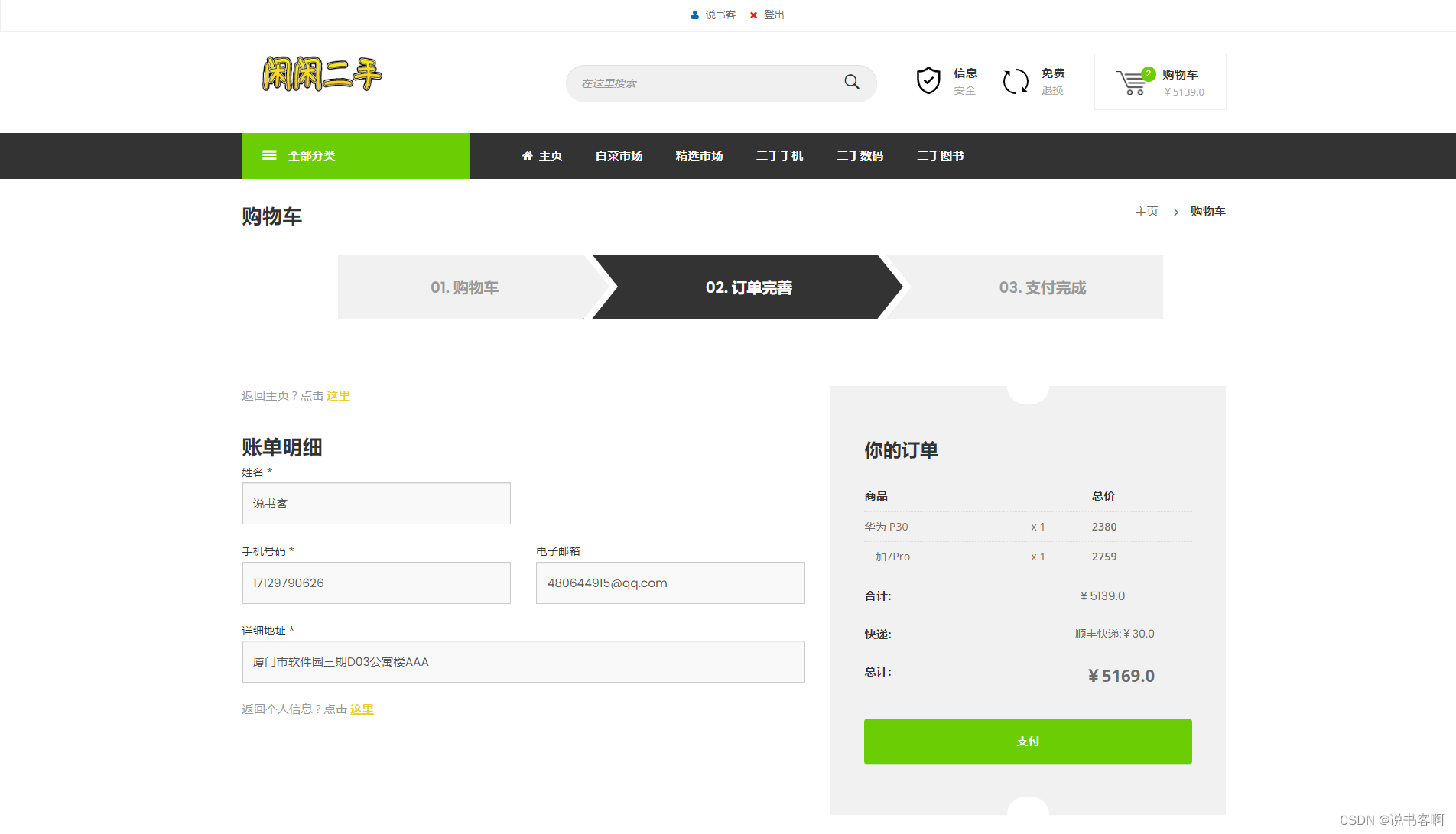Click the 2380 price value
Image resolution: width=1456 pixels, height=834 pixels.
click(x=1104, y=527)
